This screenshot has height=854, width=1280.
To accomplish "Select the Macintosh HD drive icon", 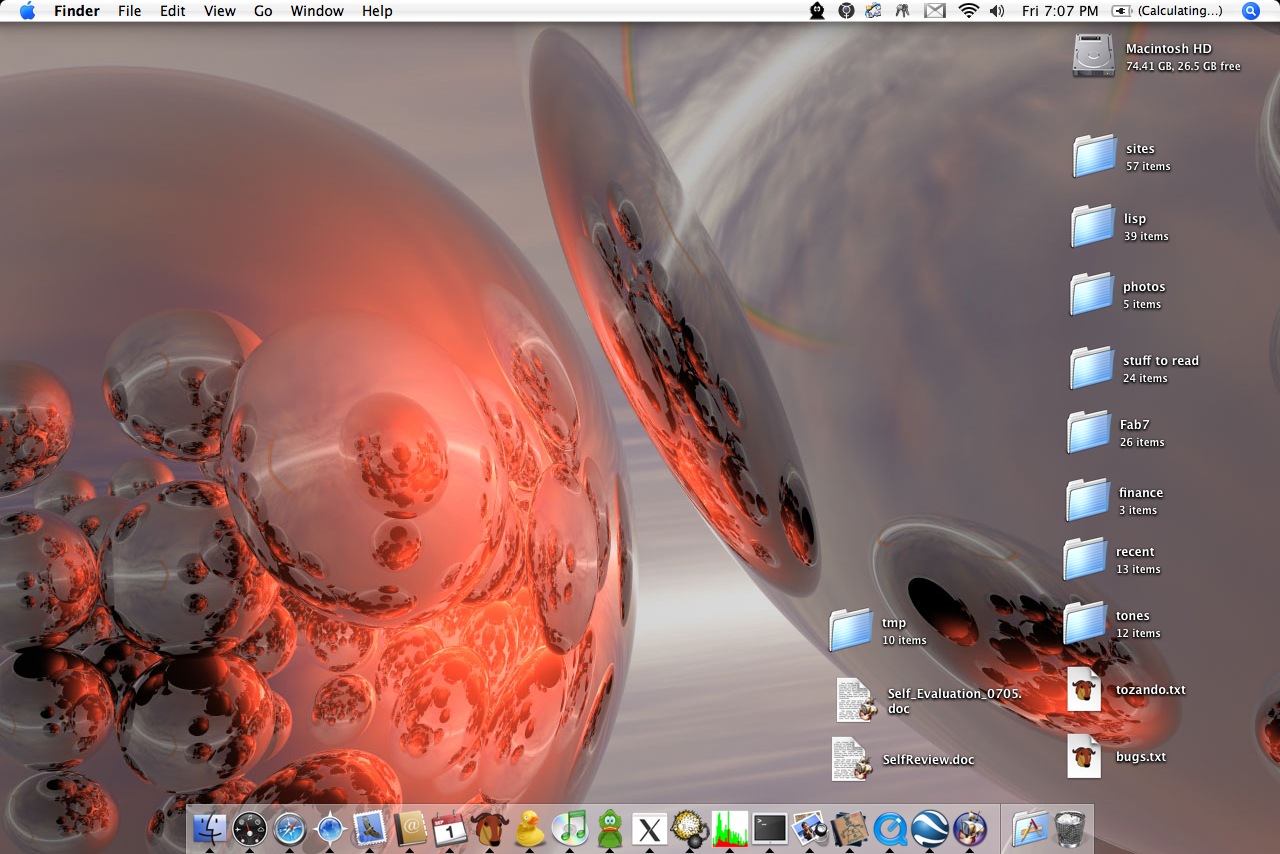I will click(x=1093, y=55).
